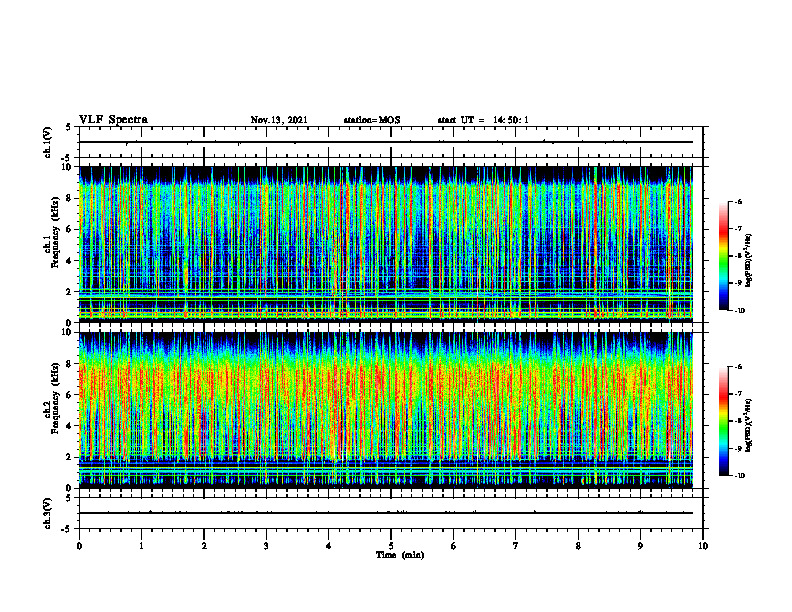Click time axis tick label "3"
This screenshot has height=612, width=792.
click(266, 546)
